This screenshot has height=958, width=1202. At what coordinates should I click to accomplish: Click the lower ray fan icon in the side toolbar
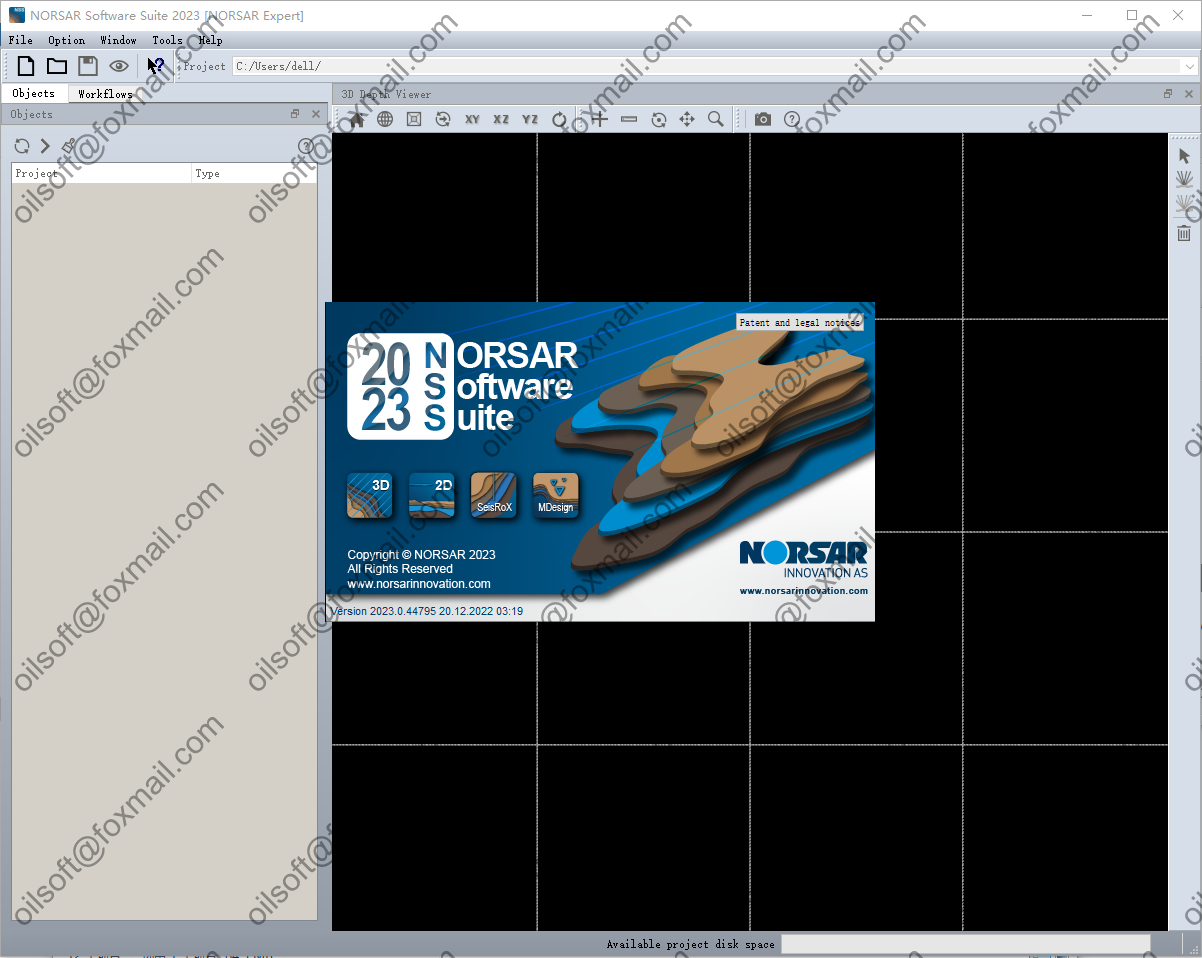(x=1185, y=205)
